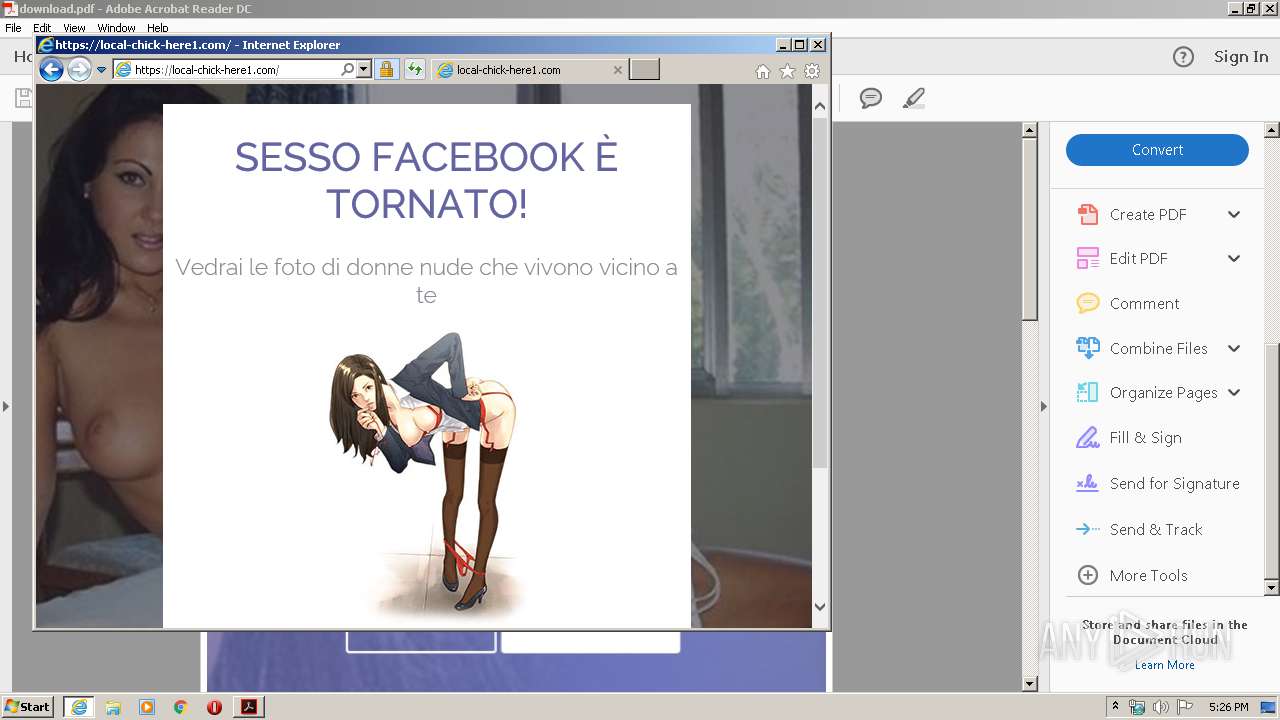The height and width of the screenshot is (720, 1280).
Task: Open a new Internet Explorer tab
Action: click(x=644, y=69)
